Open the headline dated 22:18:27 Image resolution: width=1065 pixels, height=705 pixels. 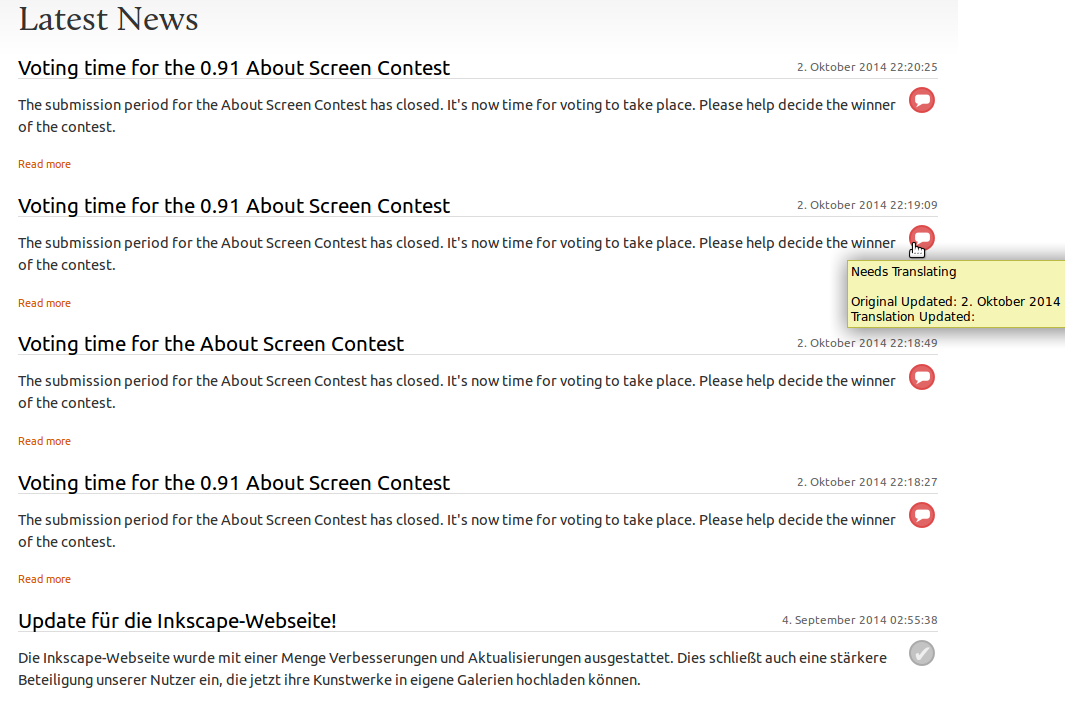click(x=234, y=483)
